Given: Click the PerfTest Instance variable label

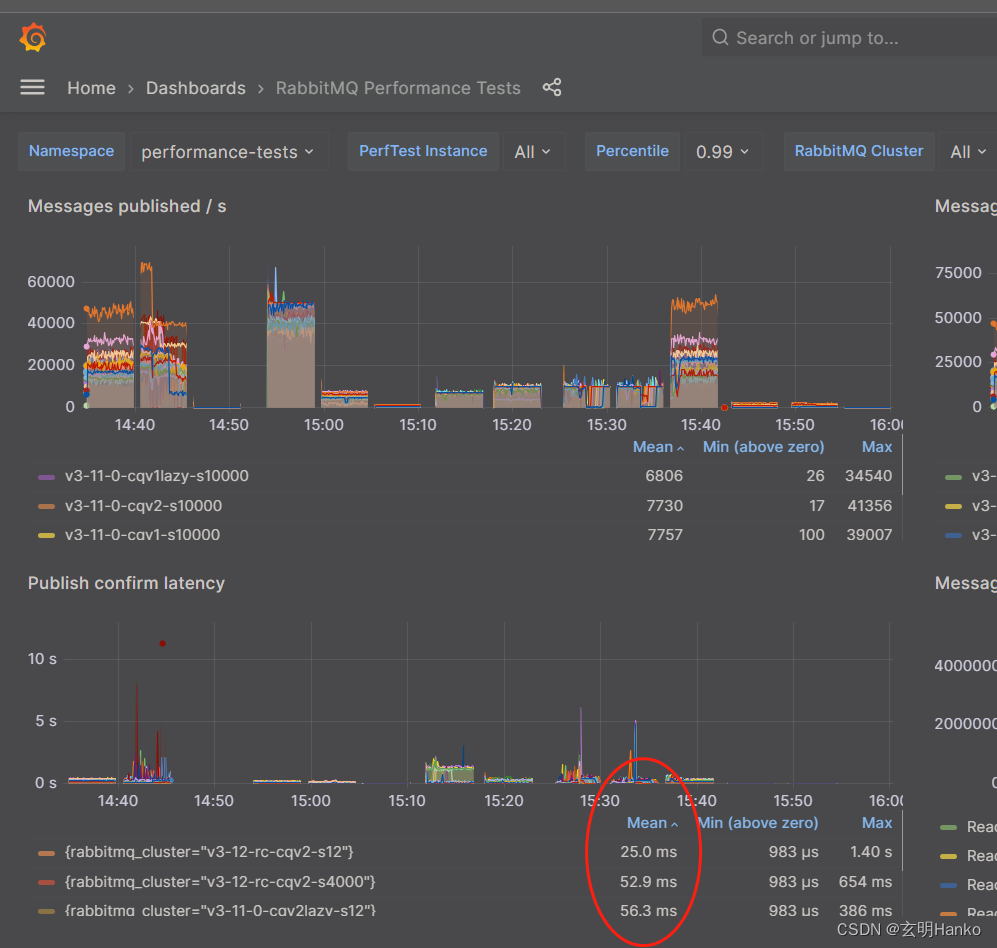Looking at the screenshot, I should [x=423, y=151].
